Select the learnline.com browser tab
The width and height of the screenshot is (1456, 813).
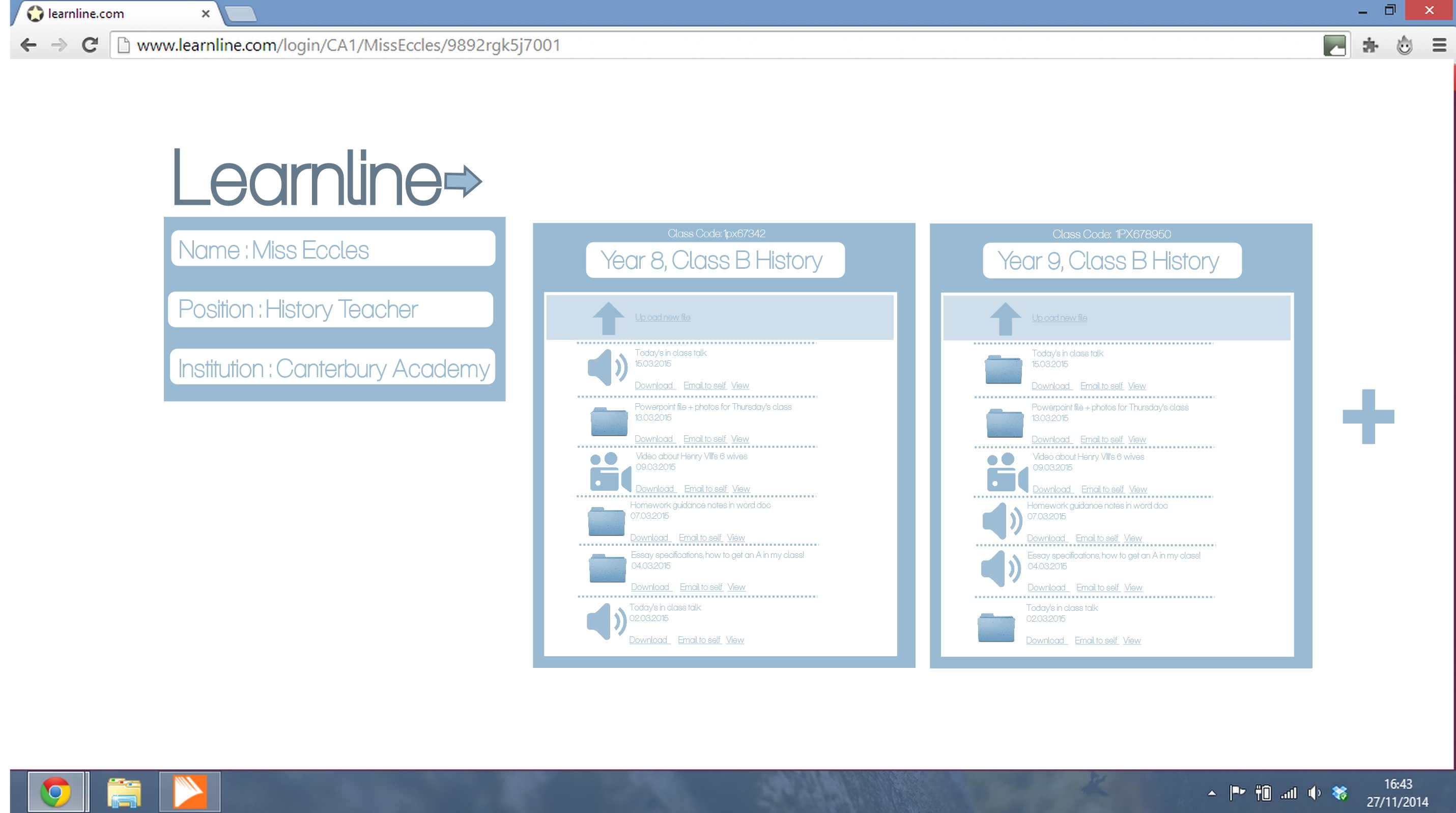point(113,14)
